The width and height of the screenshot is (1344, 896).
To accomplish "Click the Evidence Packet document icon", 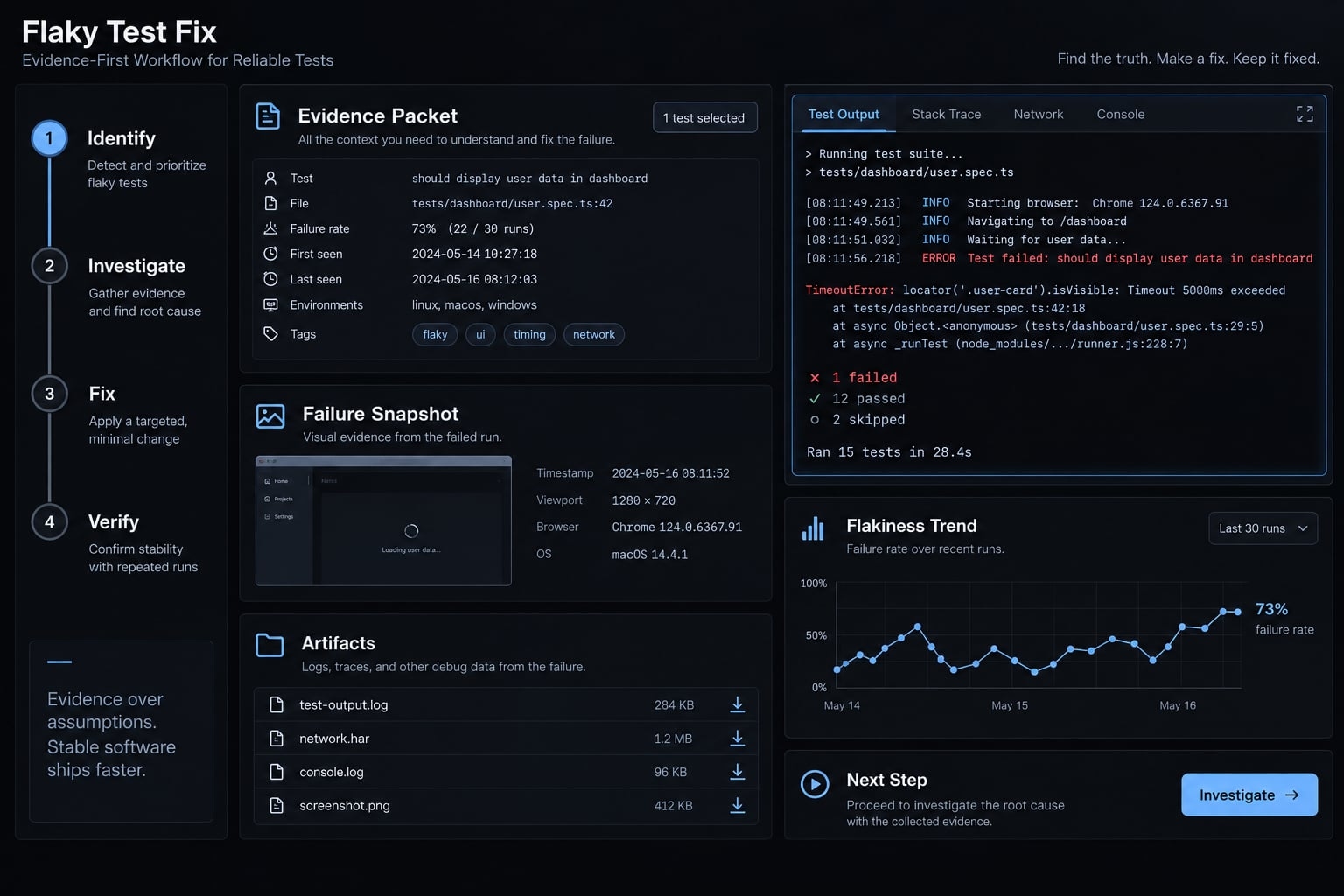I will (268, 116).
